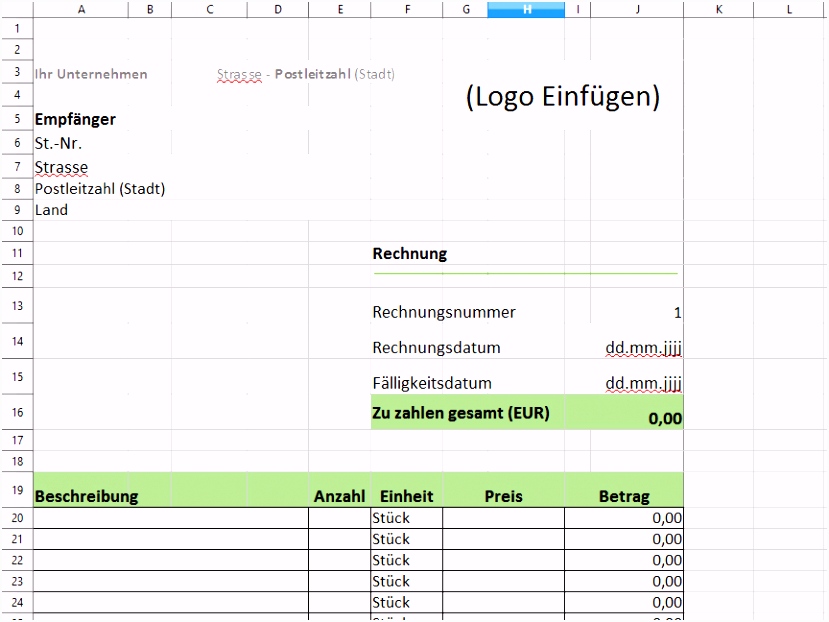Viewport: 829px width, 622px height.
Task: Click the empty Beschreibung field in row 23
Action: [171, 581]
